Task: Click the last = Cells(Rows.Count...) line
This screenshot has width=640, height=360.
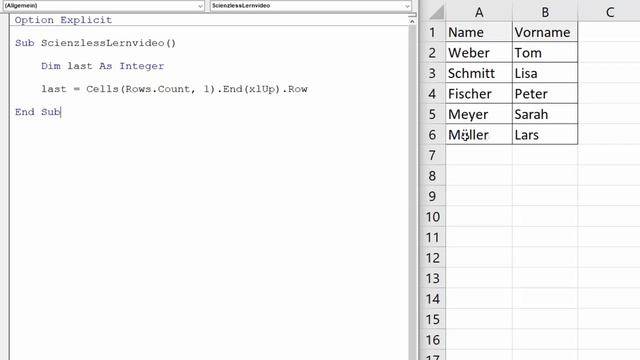Action: tap(174, 89)
